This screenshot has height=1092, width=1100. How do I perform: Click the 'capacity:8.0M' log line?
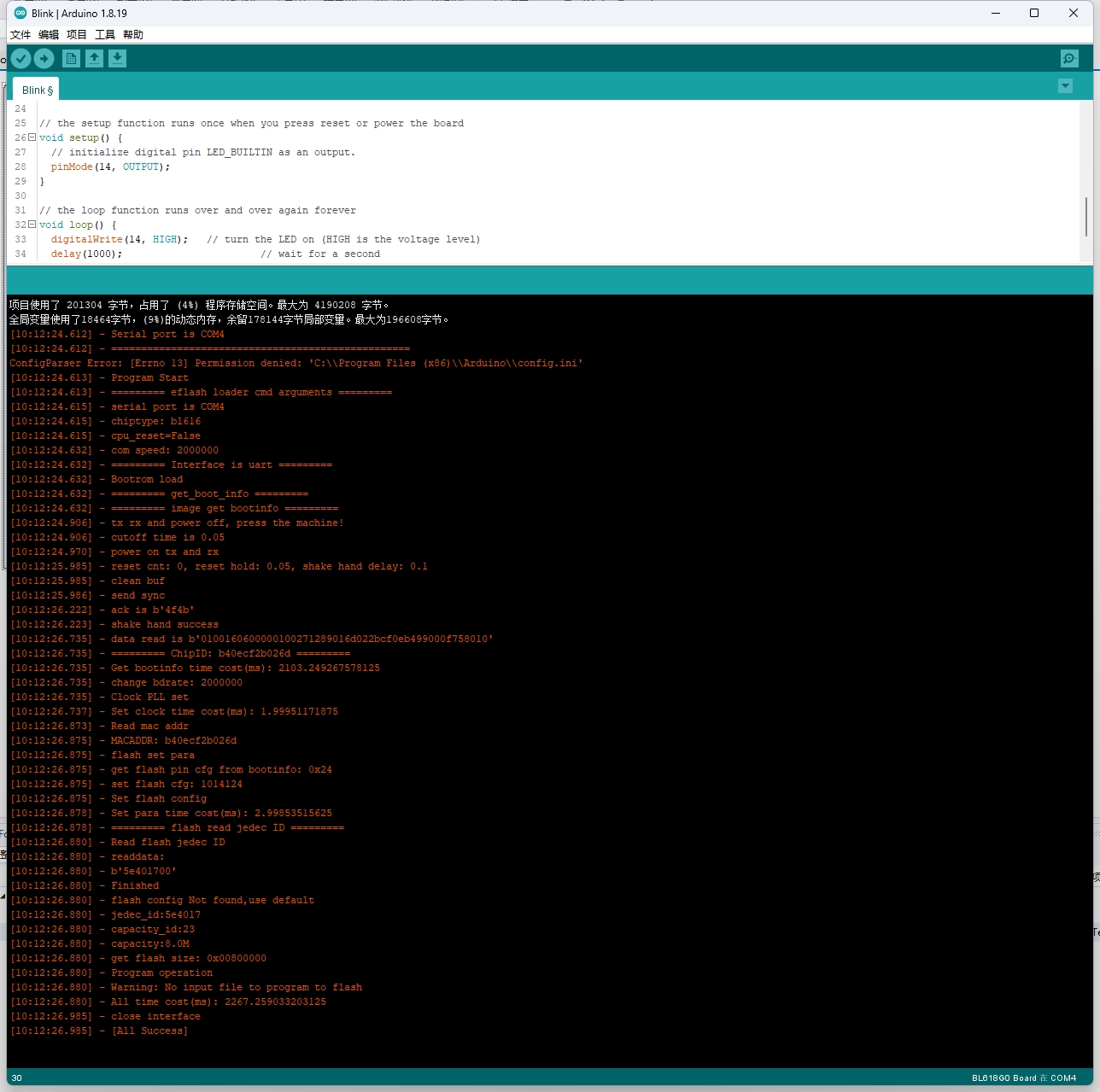(99, 943)
